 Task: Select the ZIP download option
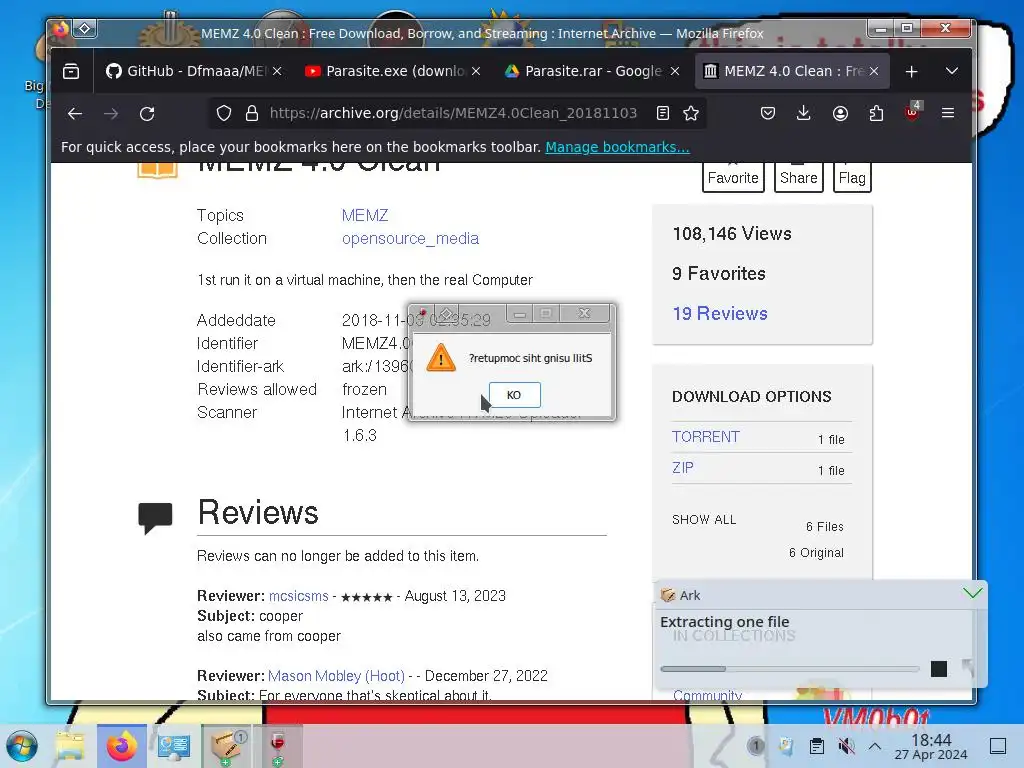(x=683, y=468)
